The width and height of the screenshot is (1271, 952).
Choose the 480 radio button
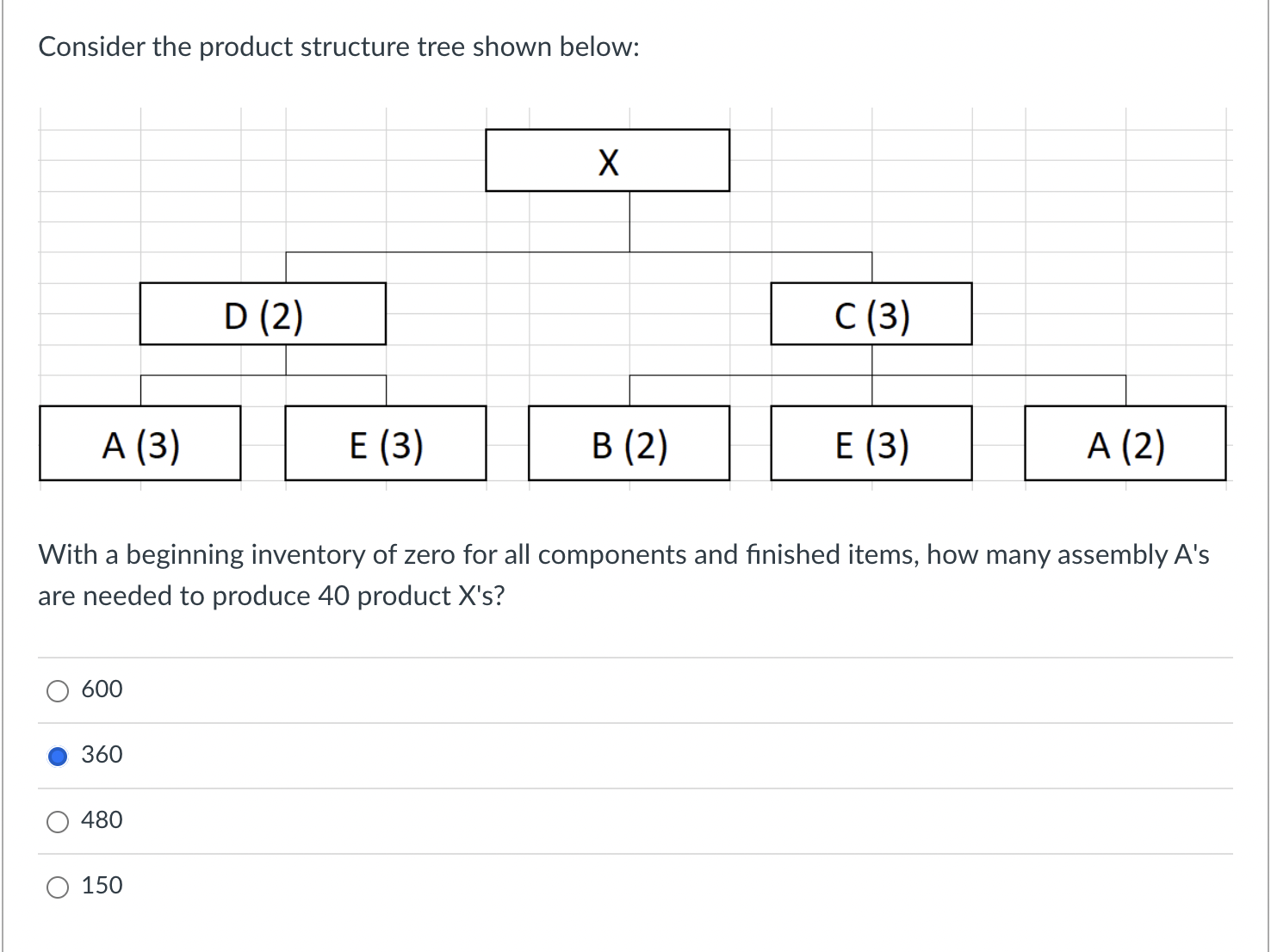[x=57, y=820]
